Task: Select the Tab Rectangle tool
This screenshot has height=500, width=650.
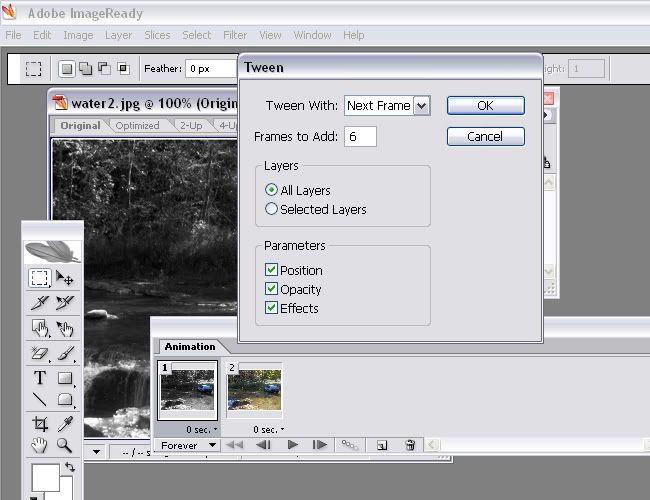Action: click(65, 399)
